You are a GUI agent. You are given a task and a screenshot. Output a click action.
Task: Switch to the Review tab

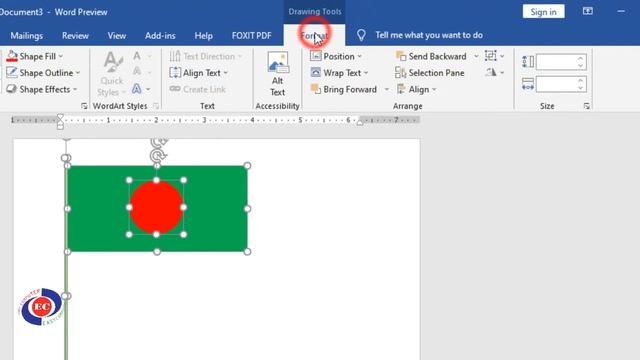point(75,36)
